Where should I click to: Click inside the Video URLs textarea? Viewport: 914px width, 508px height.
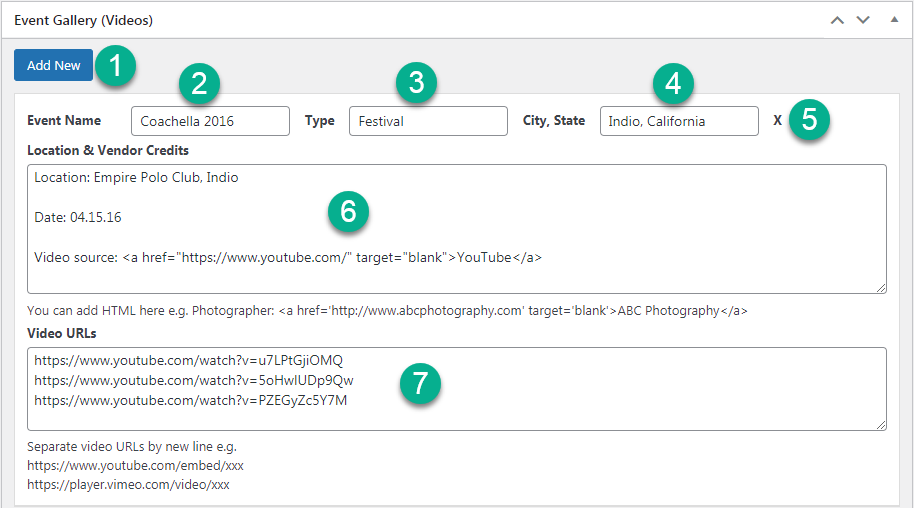(457, 389)
